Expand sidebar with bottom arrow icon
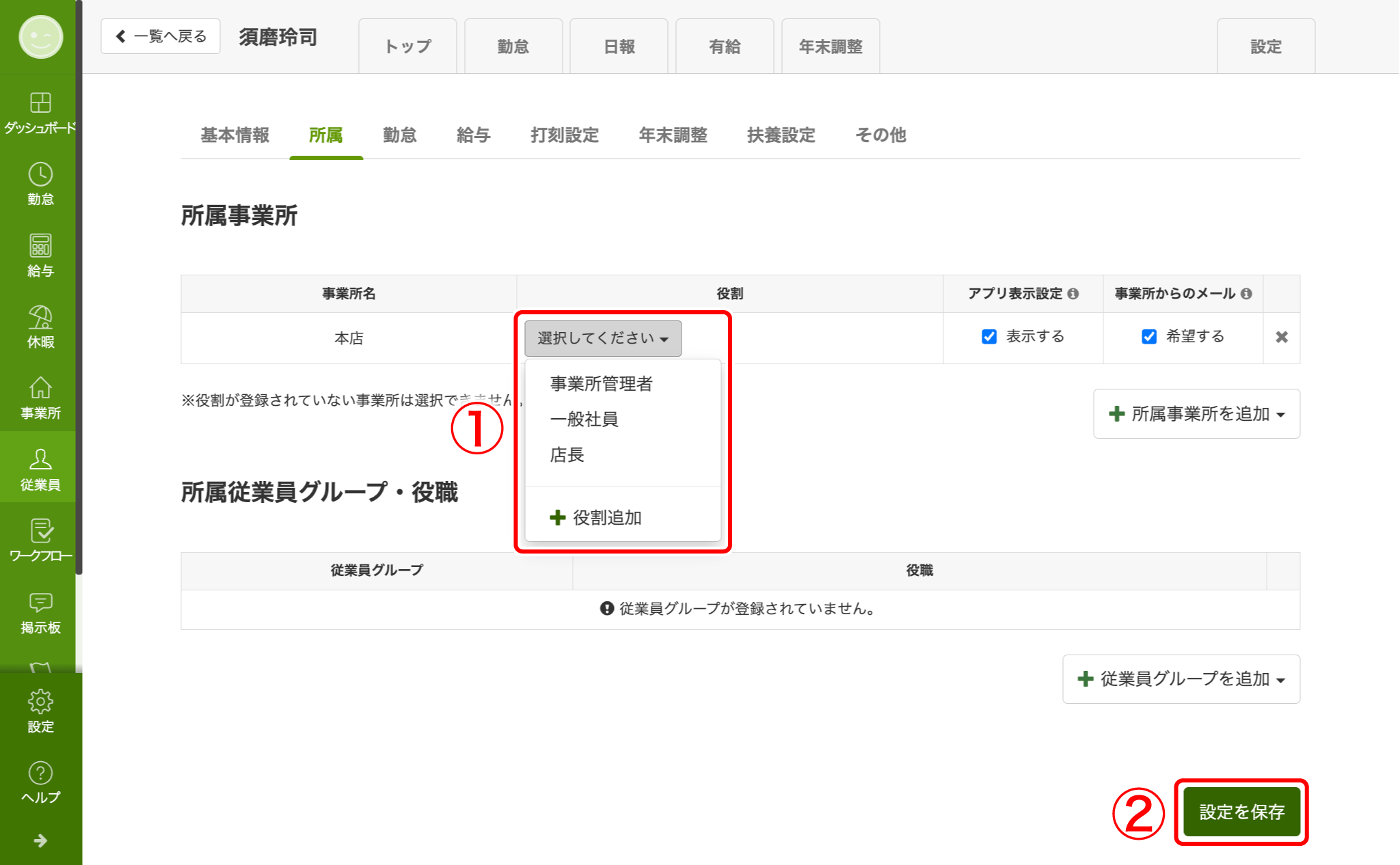 pyautogui.click(x=40, y=840)
